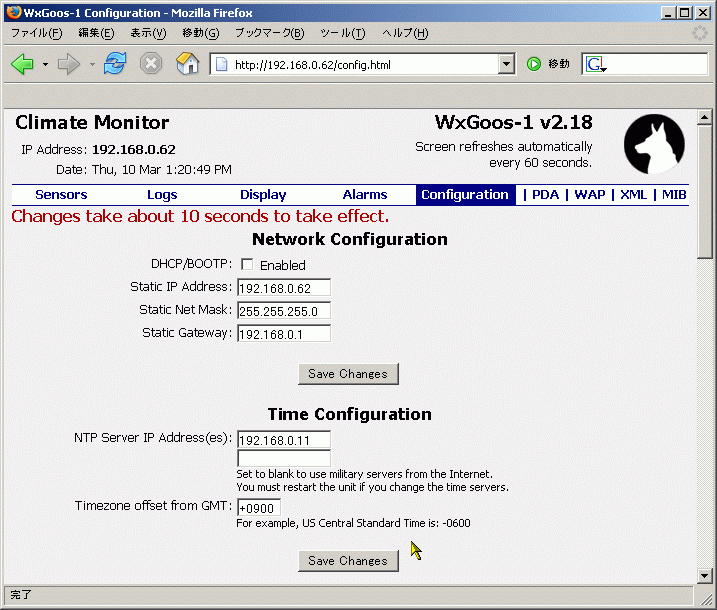The image size is (717, 610).
Task: Click the Static Net Mask field
Action: [x=284, y=311]
